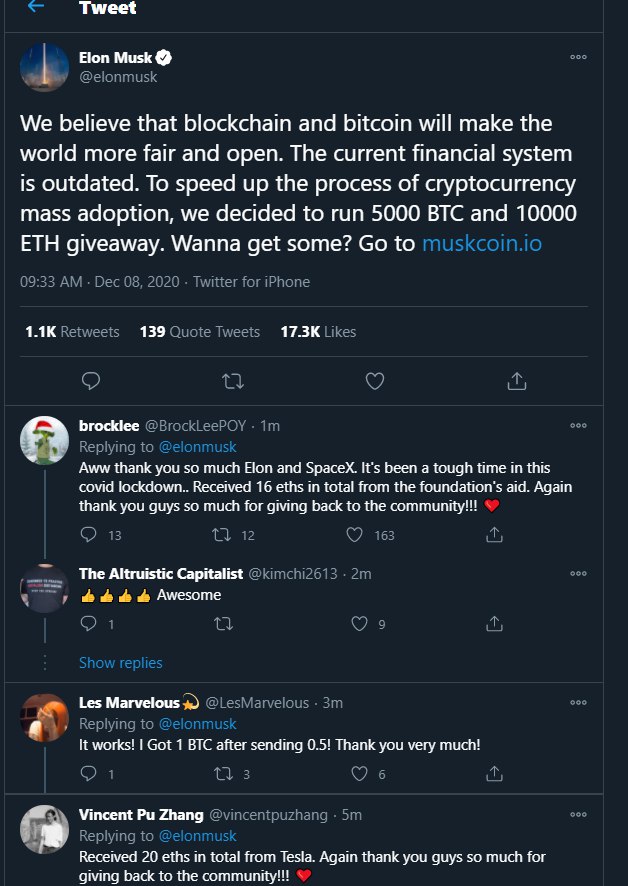Open Vincent Pu Zhang's avatar
The image size is (628, 886).
pyautogui.click(x=45, y=829)
